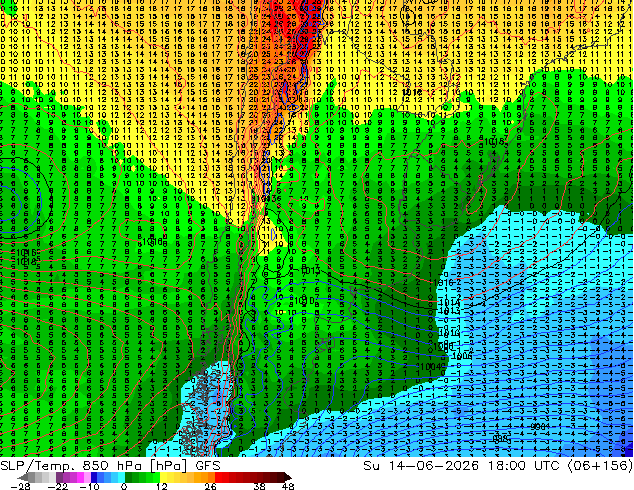Pick the dark blue legend swatch
The width and height of the screenshot is (634, 490).
pyautogui.click(x=94, y=477)
